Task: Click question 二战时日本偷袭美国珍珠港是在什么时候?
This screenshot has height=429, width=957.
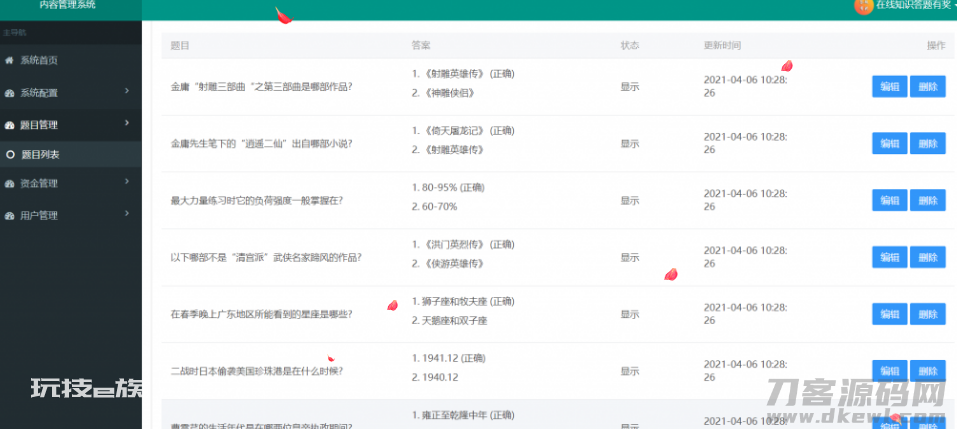Action: pyautogui.click(x=257, y=370)
